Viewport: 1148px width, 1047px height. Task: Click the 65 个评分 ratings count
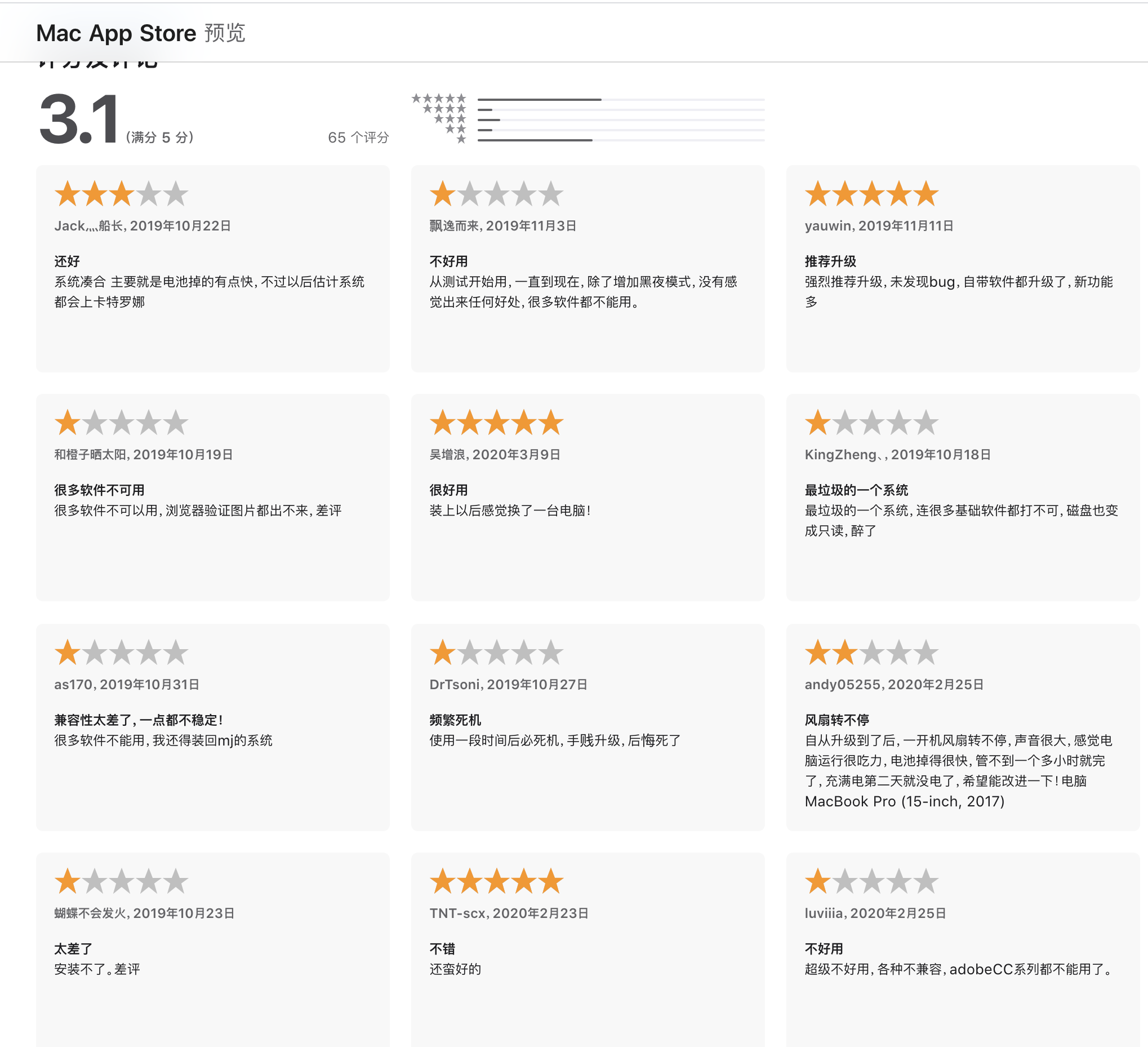click(358, 137)
